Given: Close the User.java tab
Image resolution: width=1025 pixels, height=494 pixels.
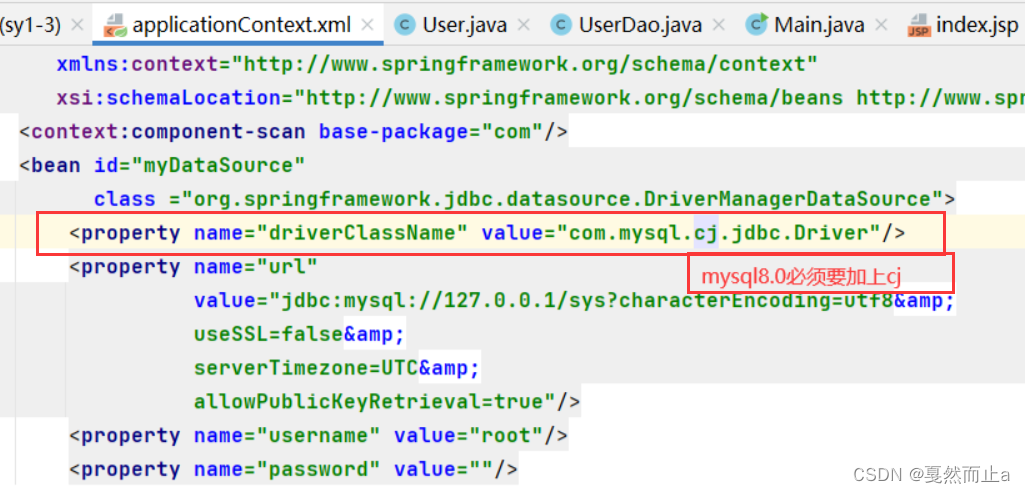Looking at the screenshot, I should click(523, 25).
